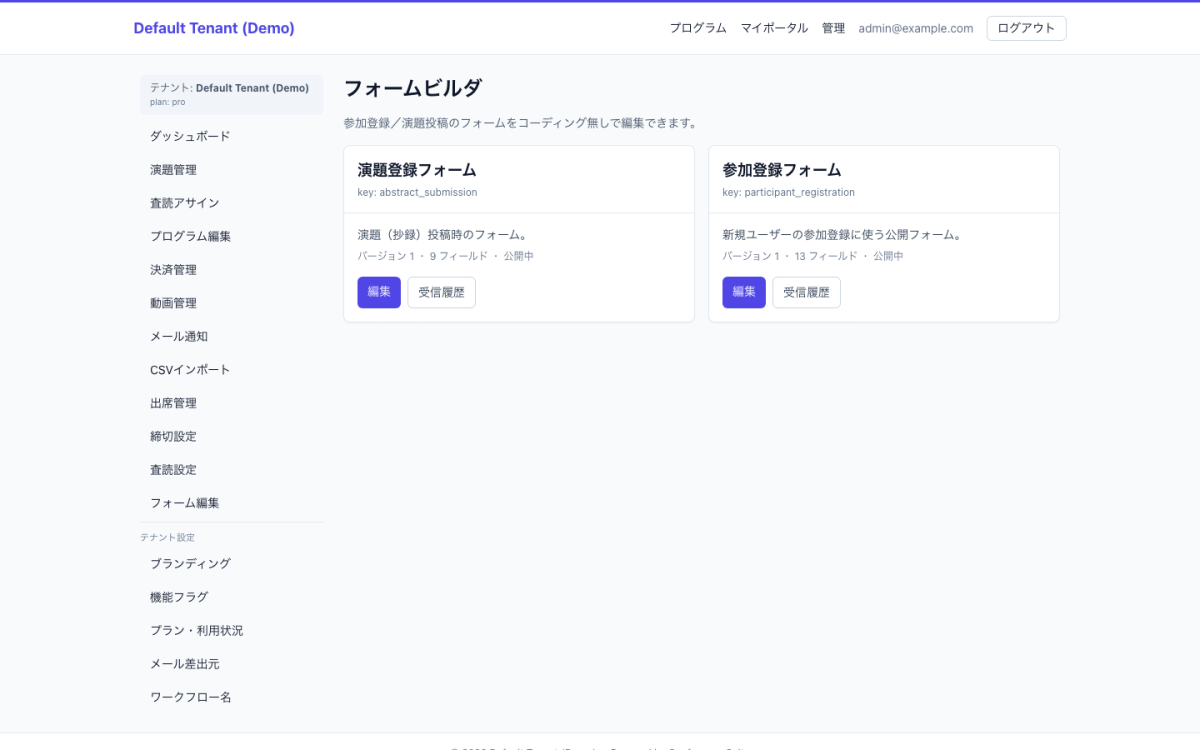This screenshot has height=750, width=1200.
Task: Go to マイポータル in top navigation
Action: [x=774, y=28]
